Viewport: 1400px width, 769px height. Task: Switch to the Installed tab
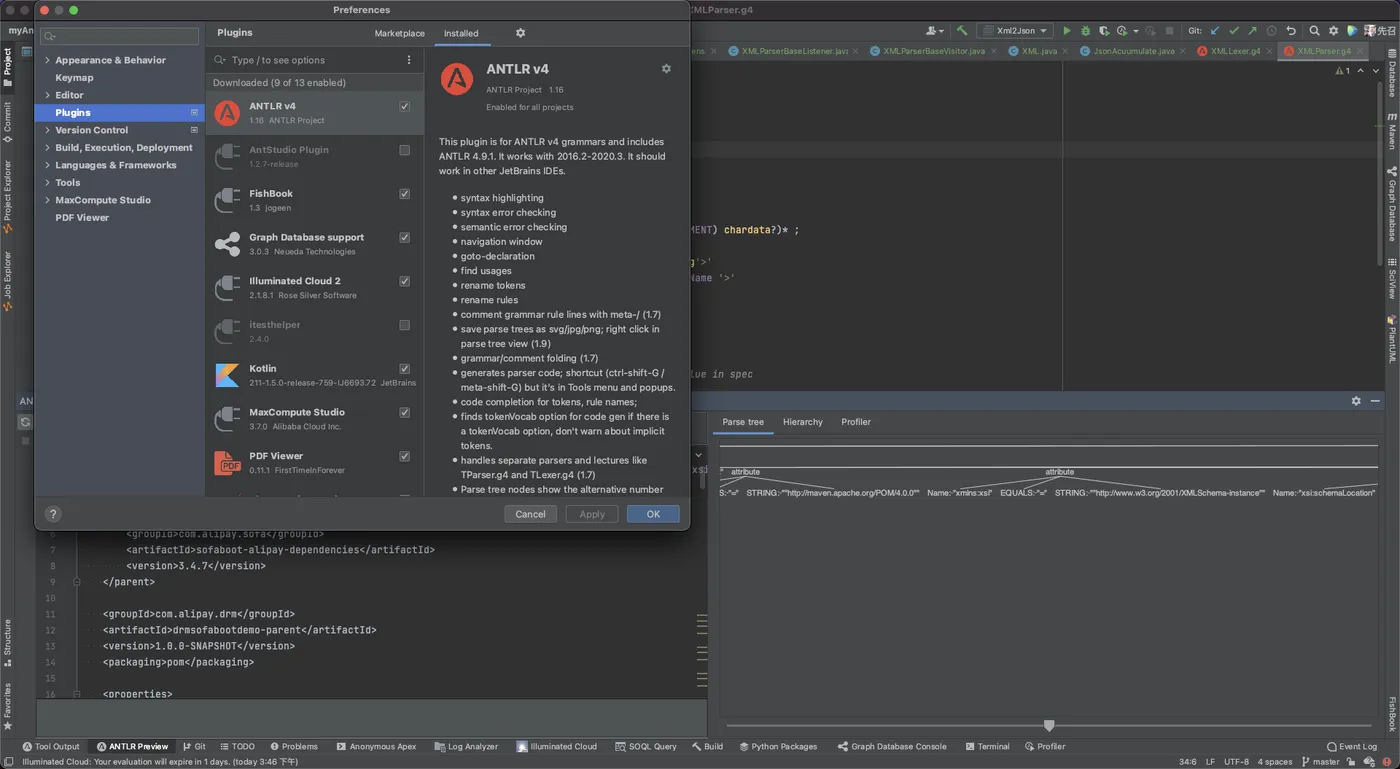pos(461,34)
